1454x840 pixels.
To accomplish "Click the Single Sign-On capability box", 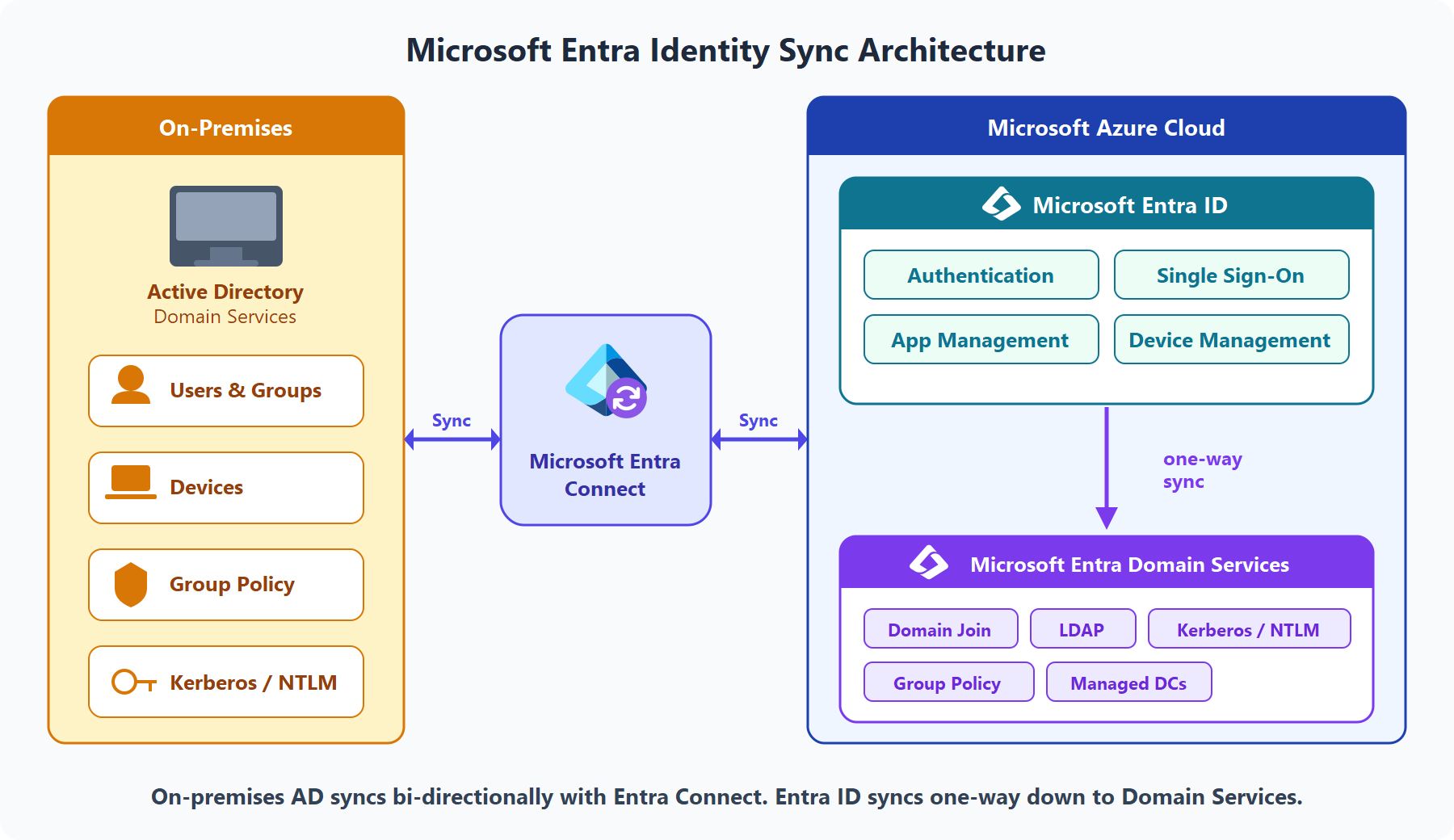I will coord(1232,275).
